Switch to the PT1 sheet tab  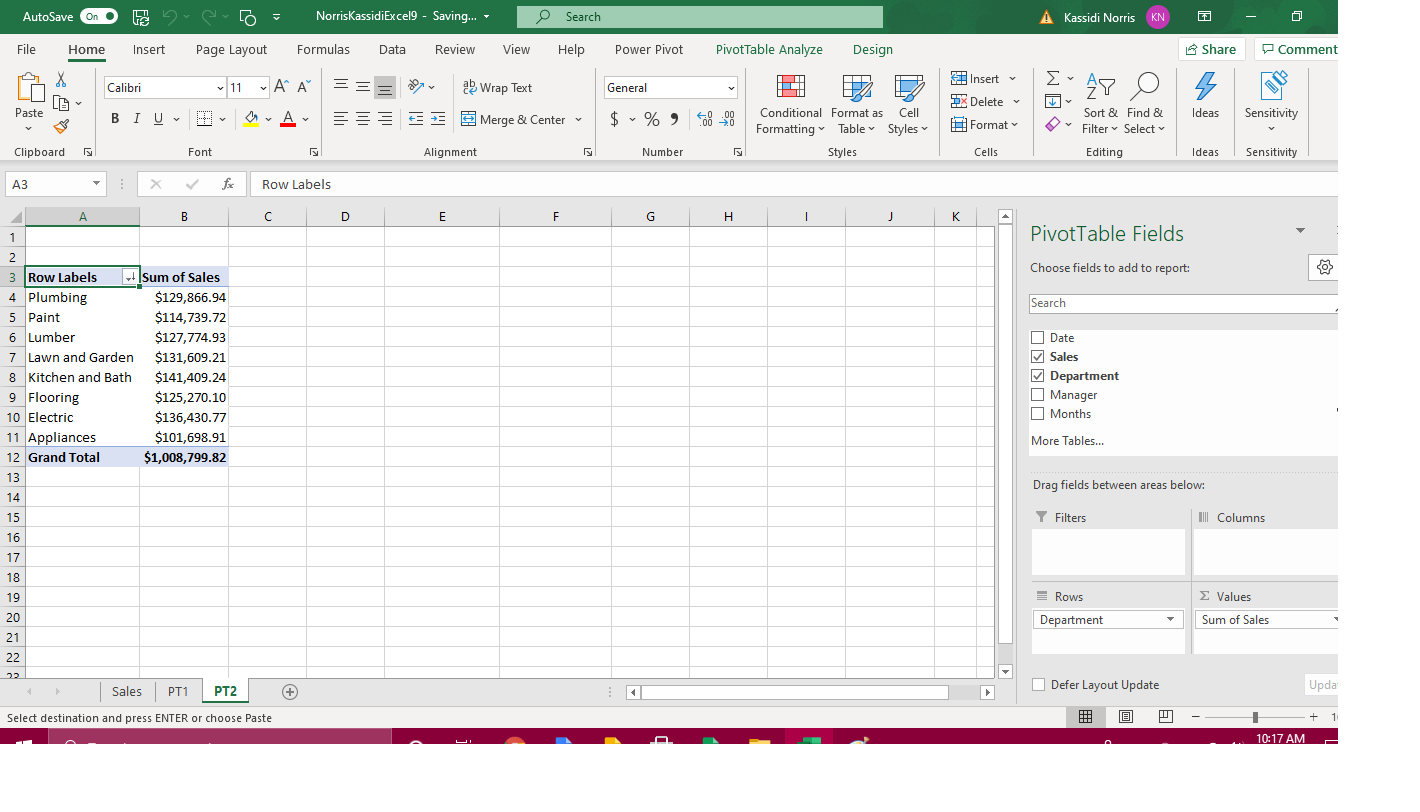pos(178,692)
